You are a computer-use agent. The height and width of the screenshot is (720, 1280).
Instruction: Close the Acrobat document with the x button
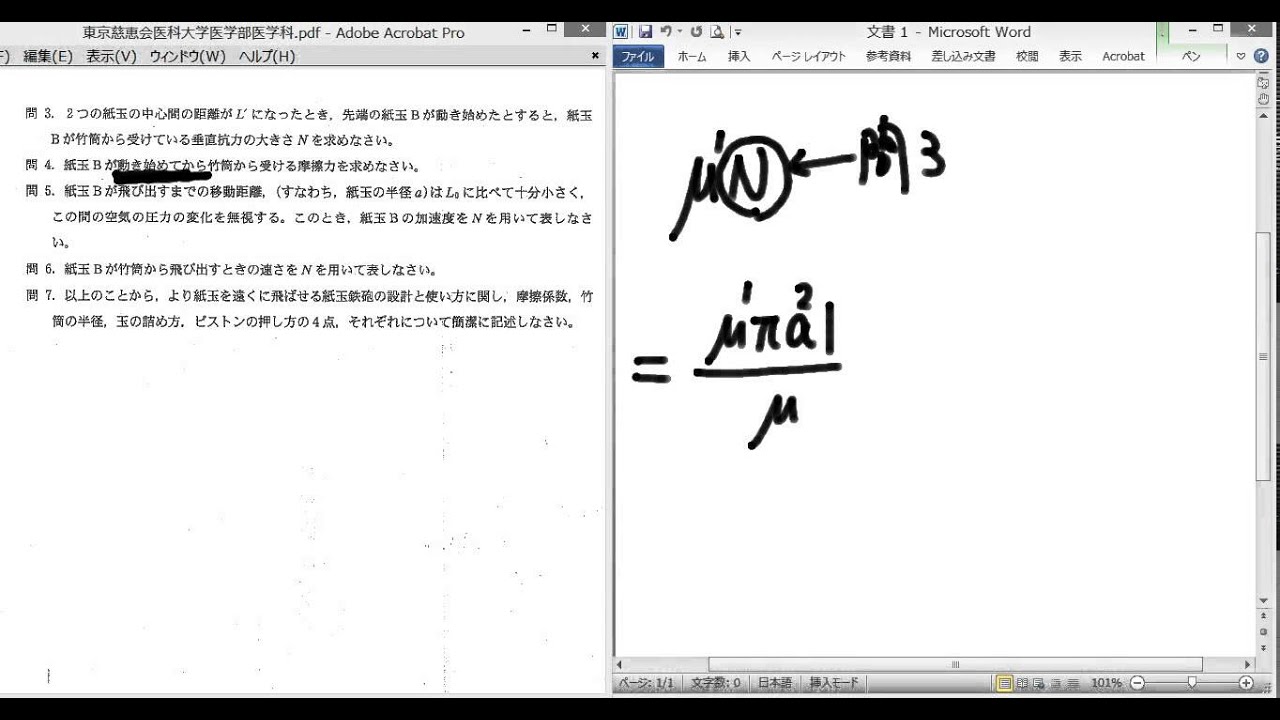click(595, 56)
